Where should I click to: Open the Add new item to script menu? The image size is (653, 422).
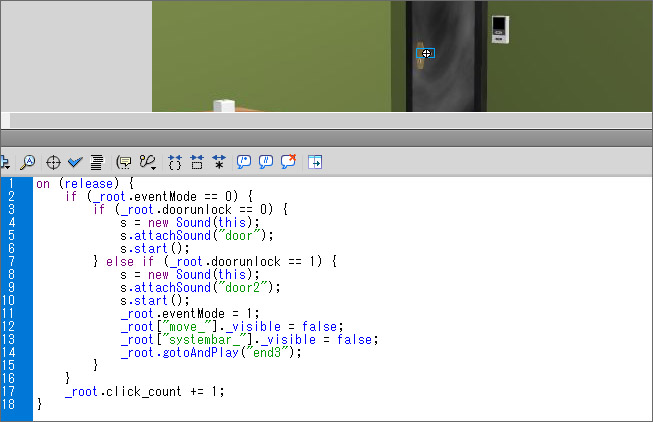pyautogui.click(x=5, y=162)
